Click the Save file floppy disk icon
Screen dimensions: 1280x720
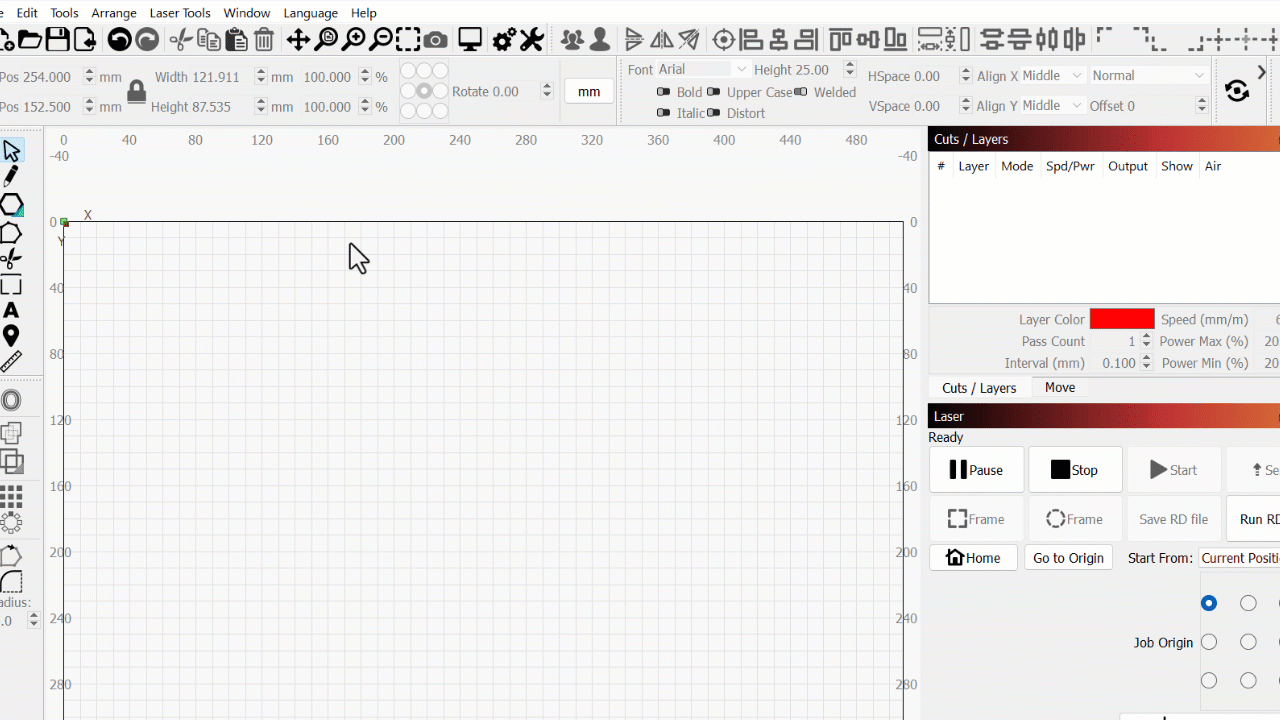coord(57,40)
